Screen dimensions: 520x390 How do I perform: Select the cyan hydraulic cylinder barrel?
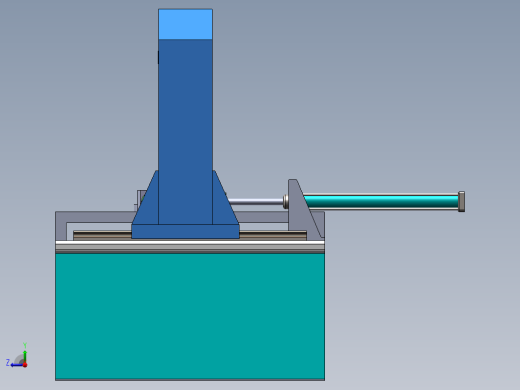pyautogui.click(x=382, y=202)
